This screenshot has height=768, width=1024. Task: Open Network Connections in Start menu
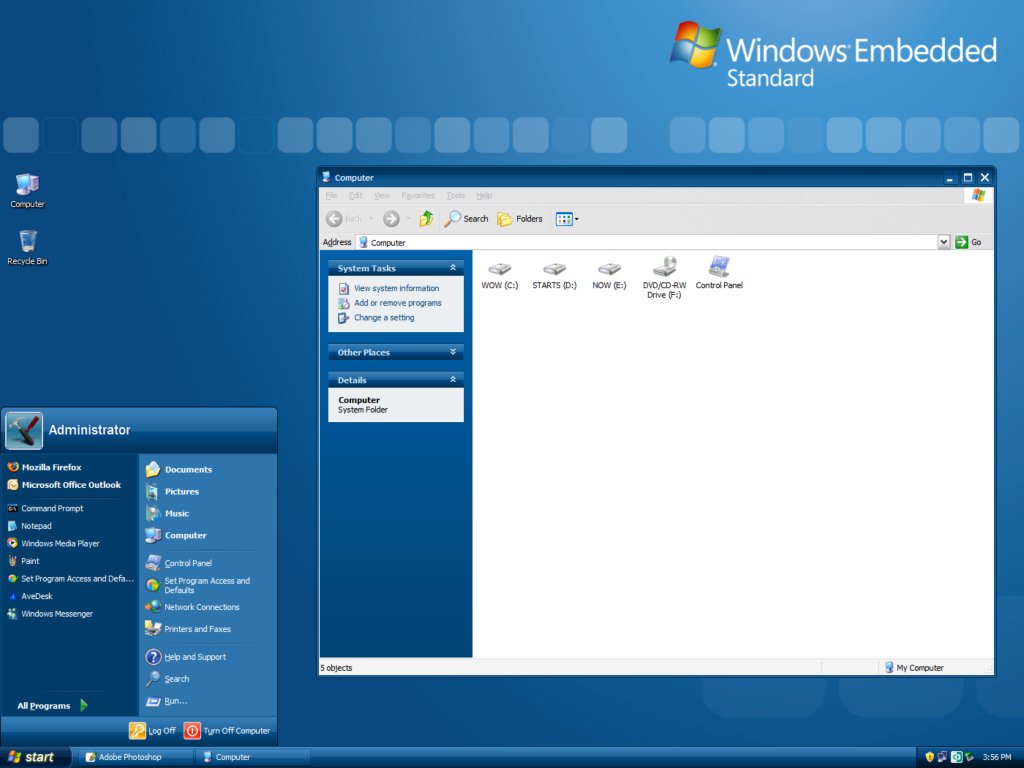(x=193, y=607)
